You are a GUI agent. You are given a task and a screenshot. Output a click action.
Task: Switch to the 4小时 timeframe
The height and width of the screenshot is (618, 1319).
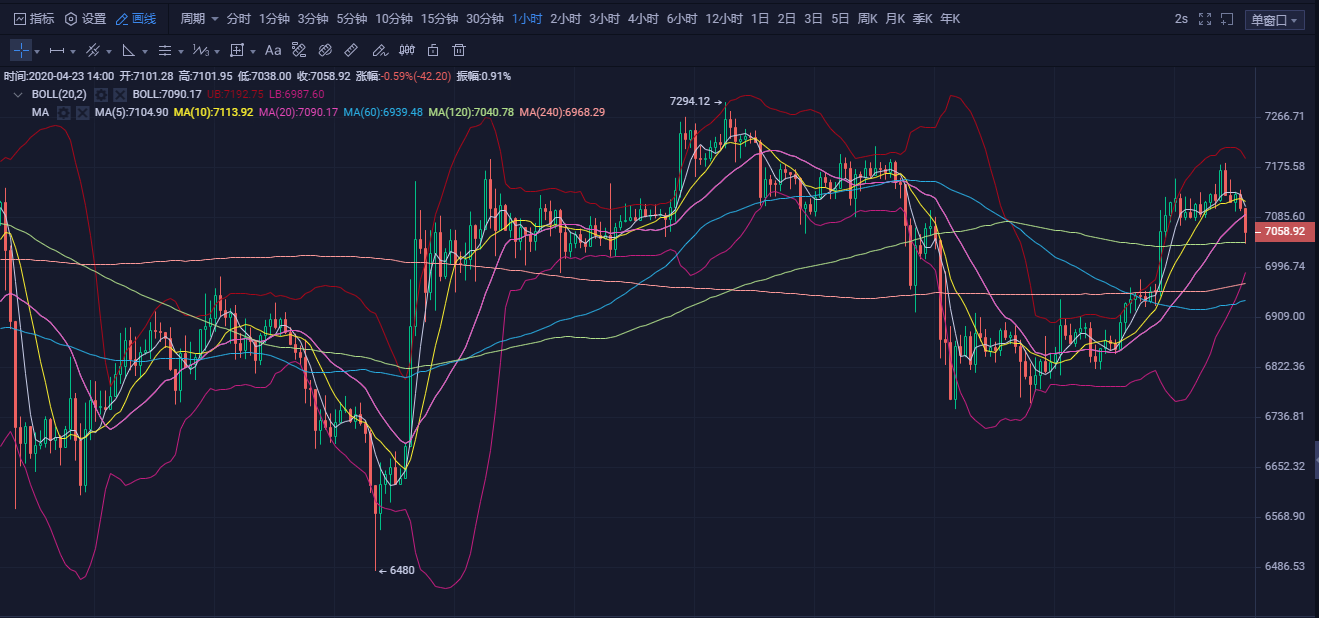[x=643, y=19]
